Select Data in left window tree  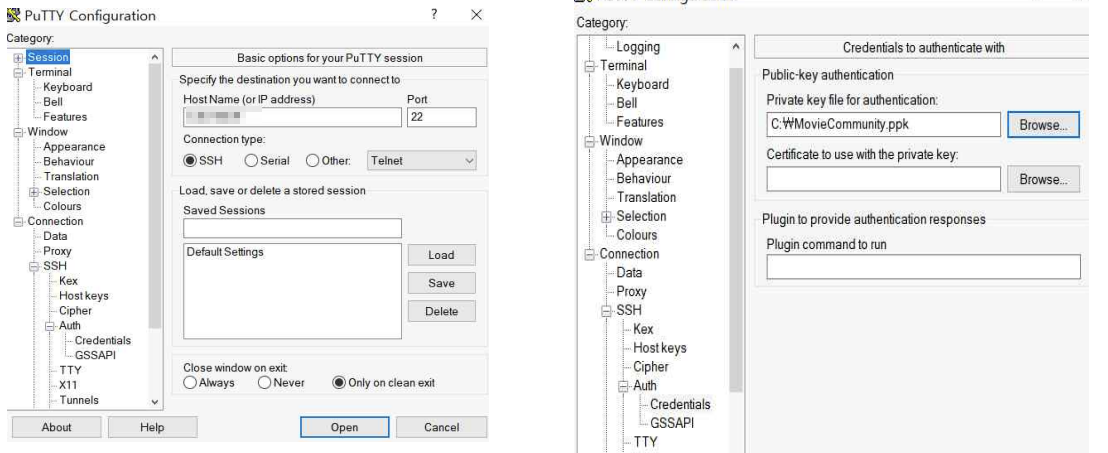[55, 236]
